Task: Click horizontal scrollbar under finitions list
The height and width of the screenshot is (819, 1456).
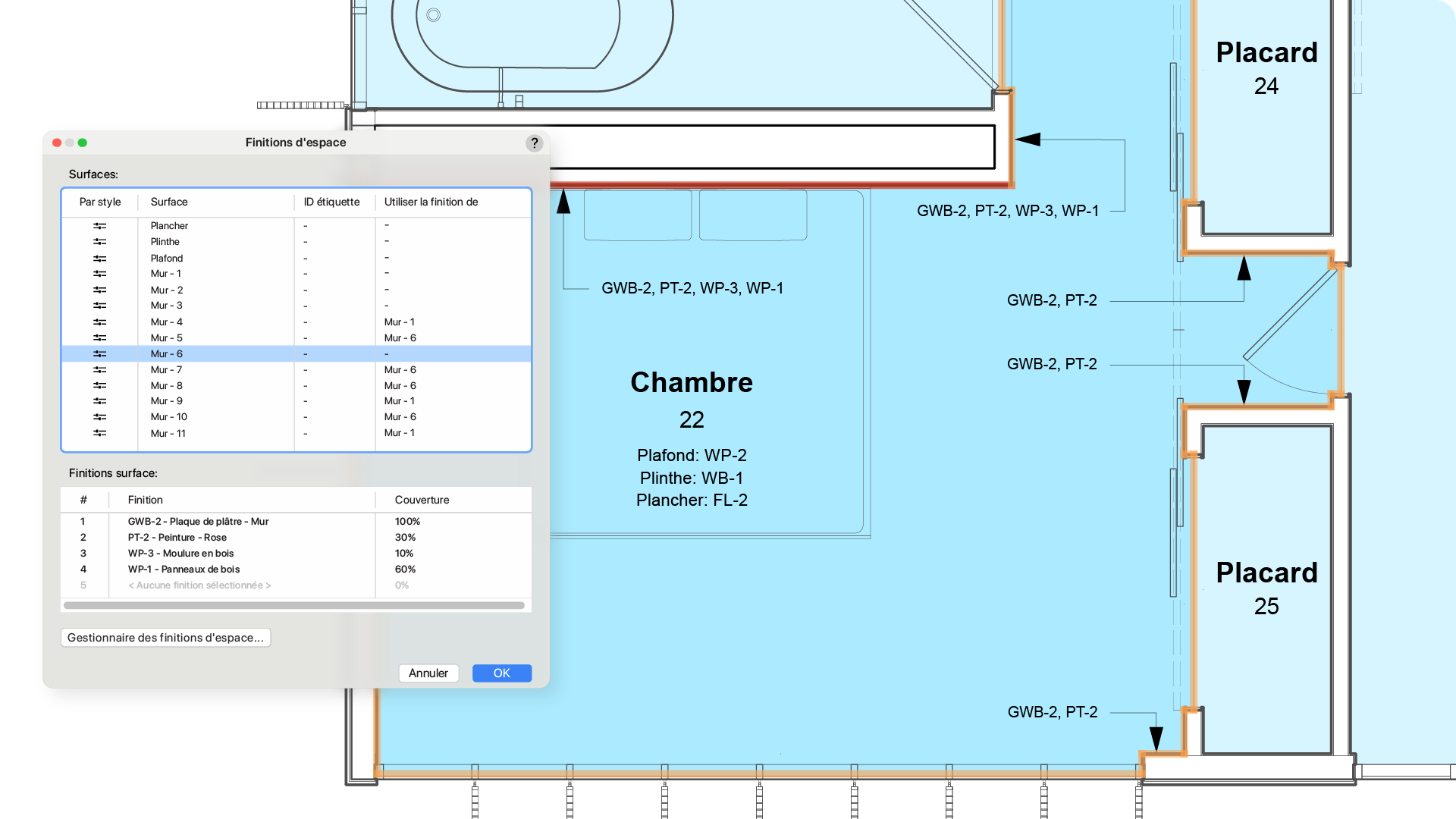Action: coord(294,606)
